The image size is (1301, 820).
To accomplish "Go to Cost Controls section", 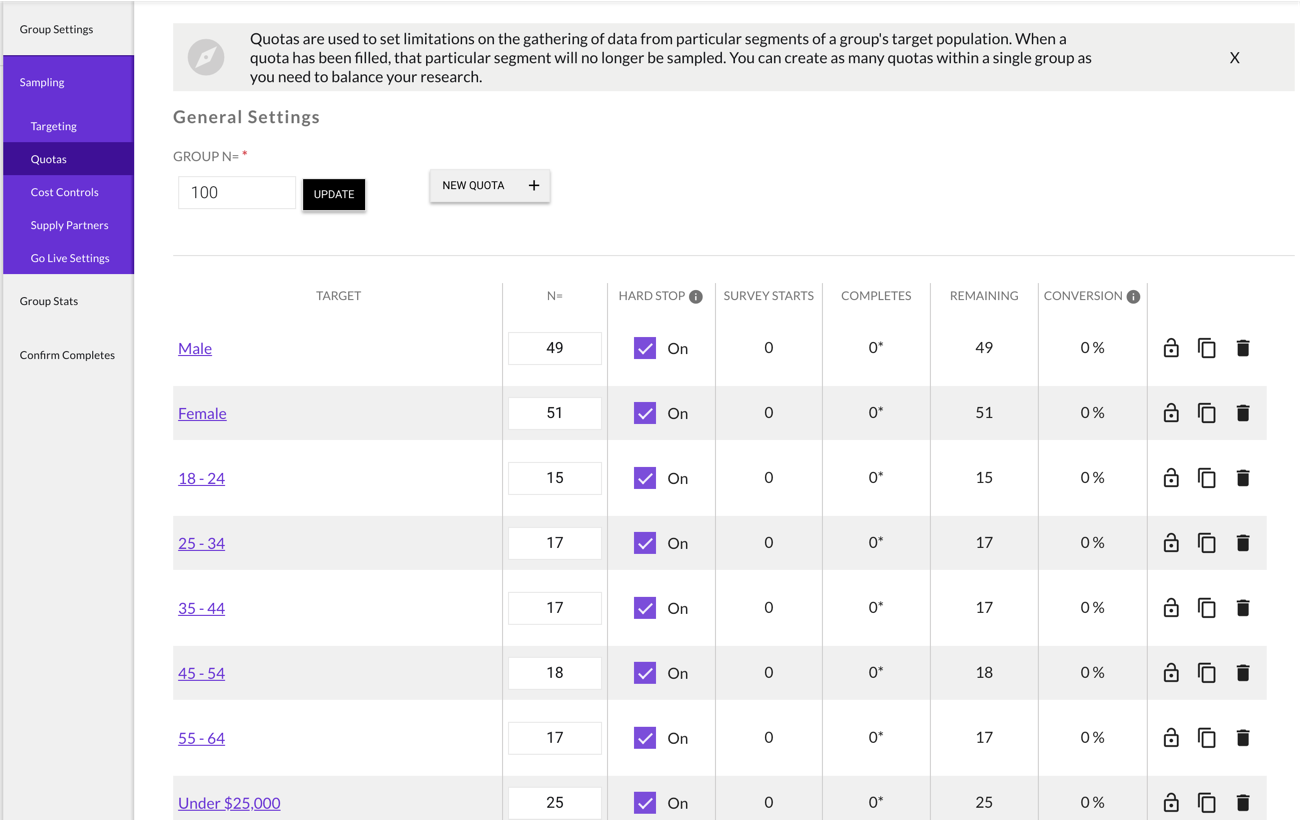I will pyautogui.click(x=65, y=192).
